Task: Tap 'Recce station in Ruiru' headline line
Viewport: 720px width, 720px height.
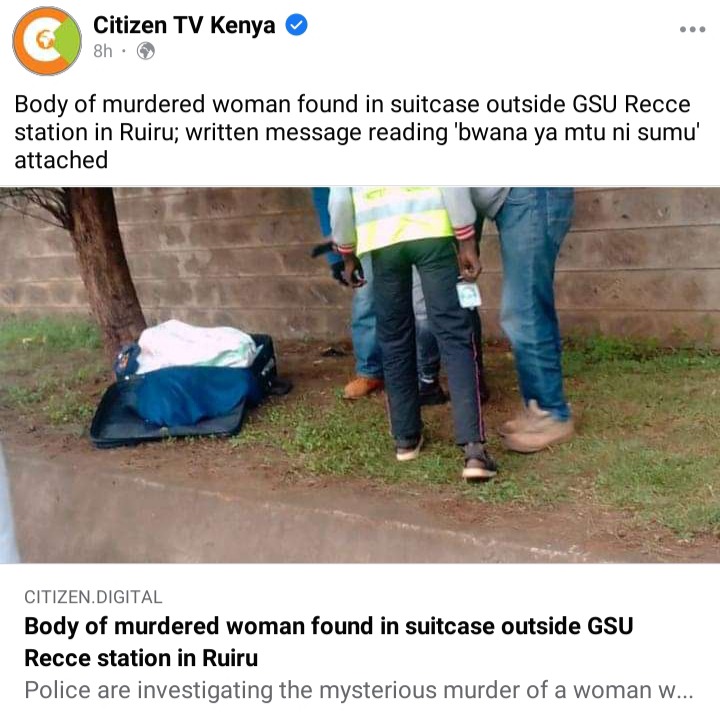Action: (x=141, y=658)
